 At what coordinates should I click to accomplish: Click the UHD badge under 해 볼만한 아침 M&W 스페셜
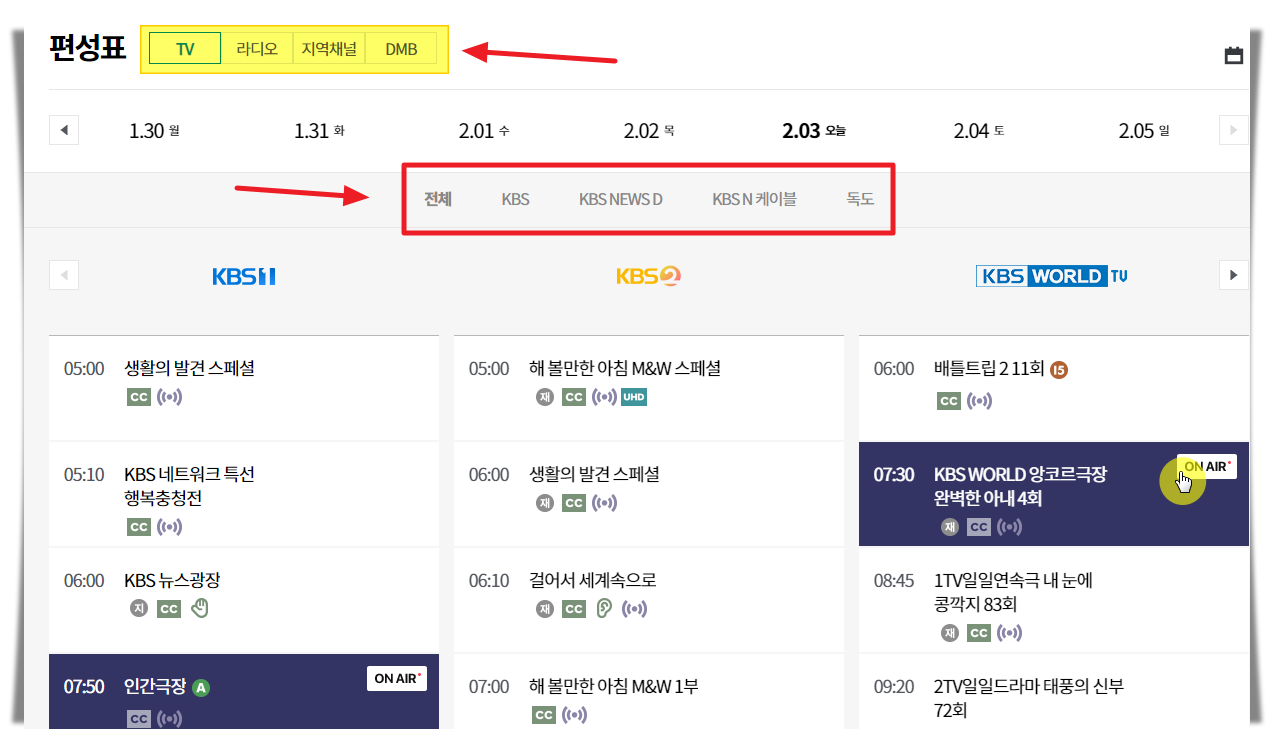(634, 398)
